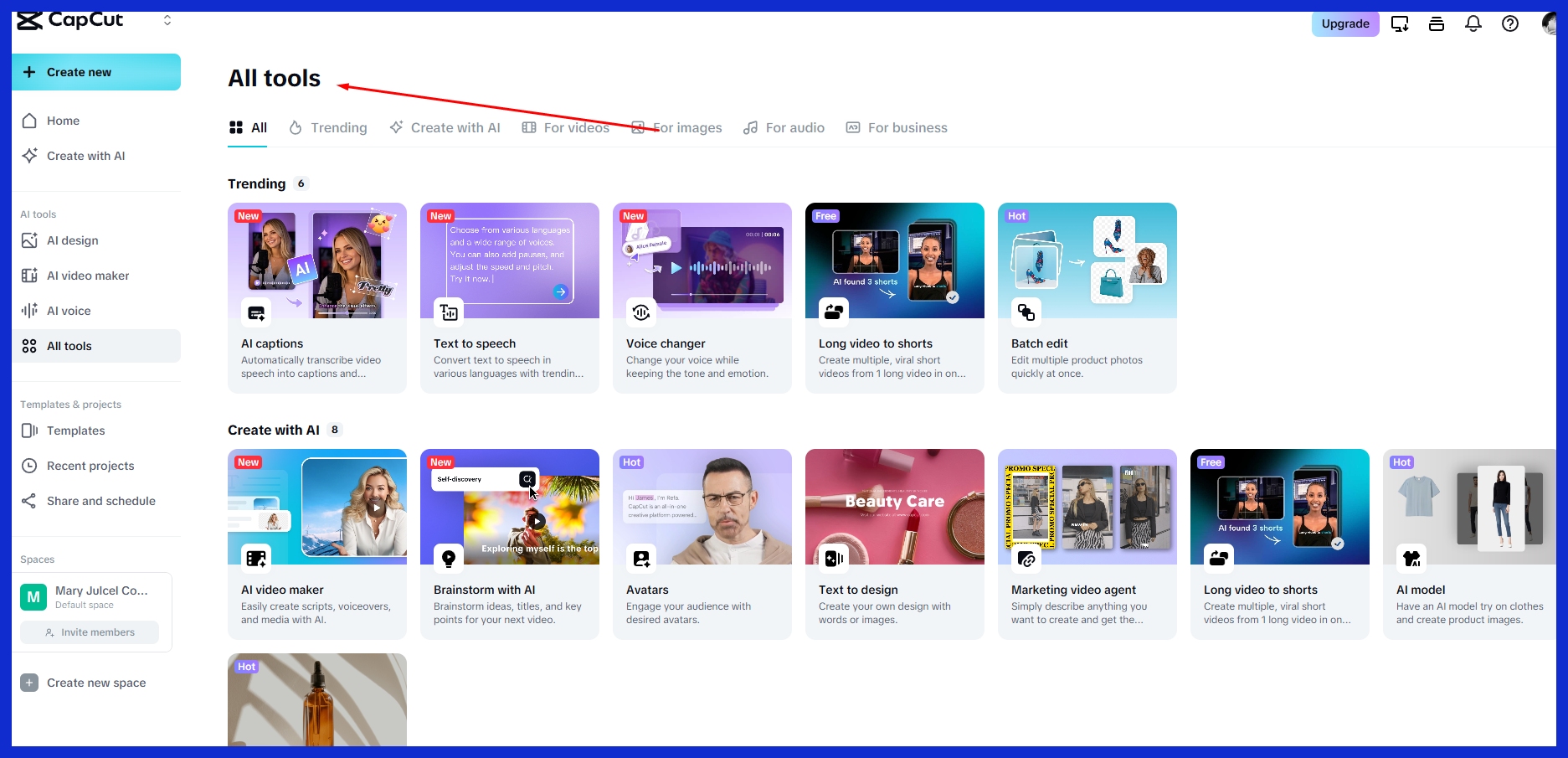Switch to the Trending tab
Image resolution: width=1568 pixels, height=758 pixels.
coord(328,127)
